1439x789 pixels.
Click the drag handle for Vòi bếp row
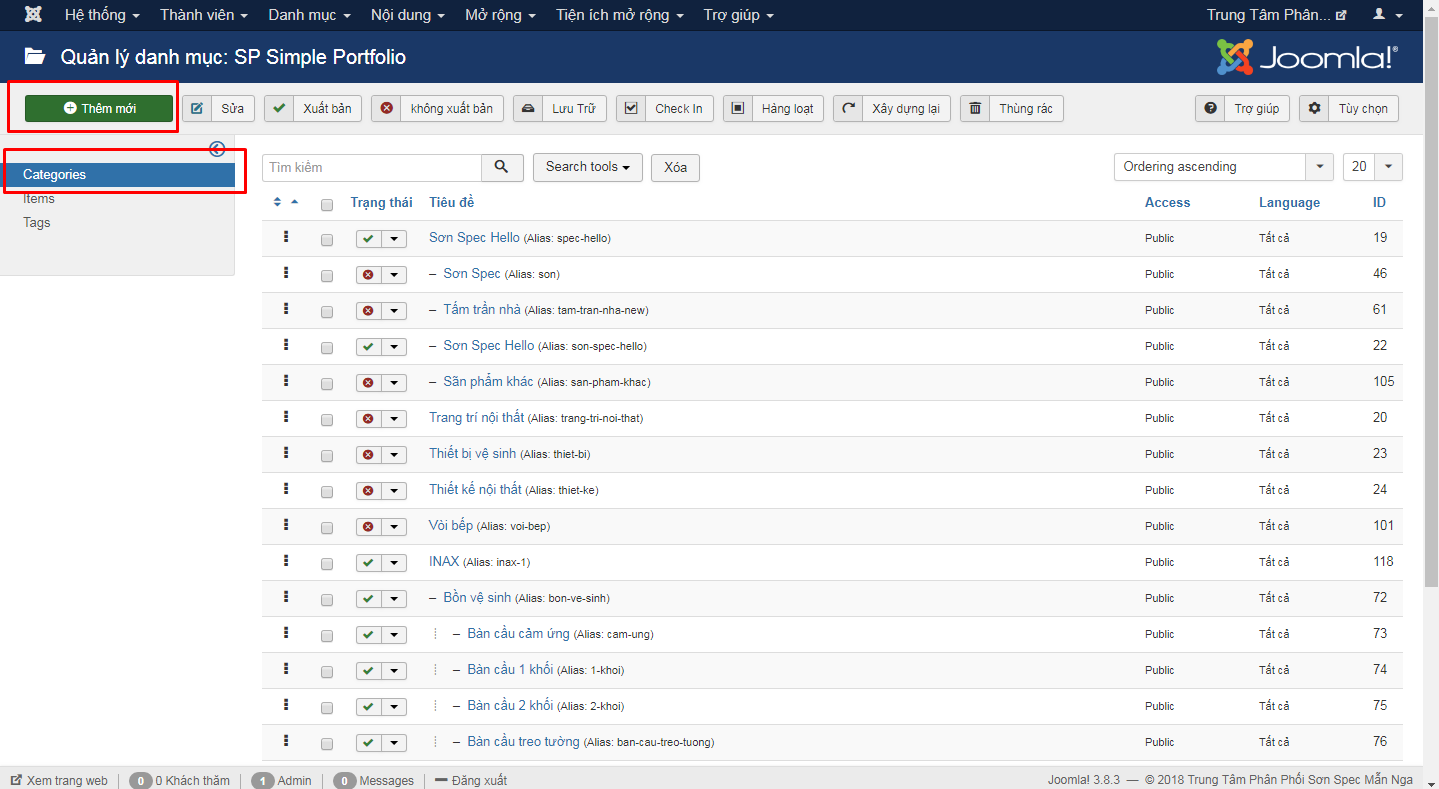[286, 525]
